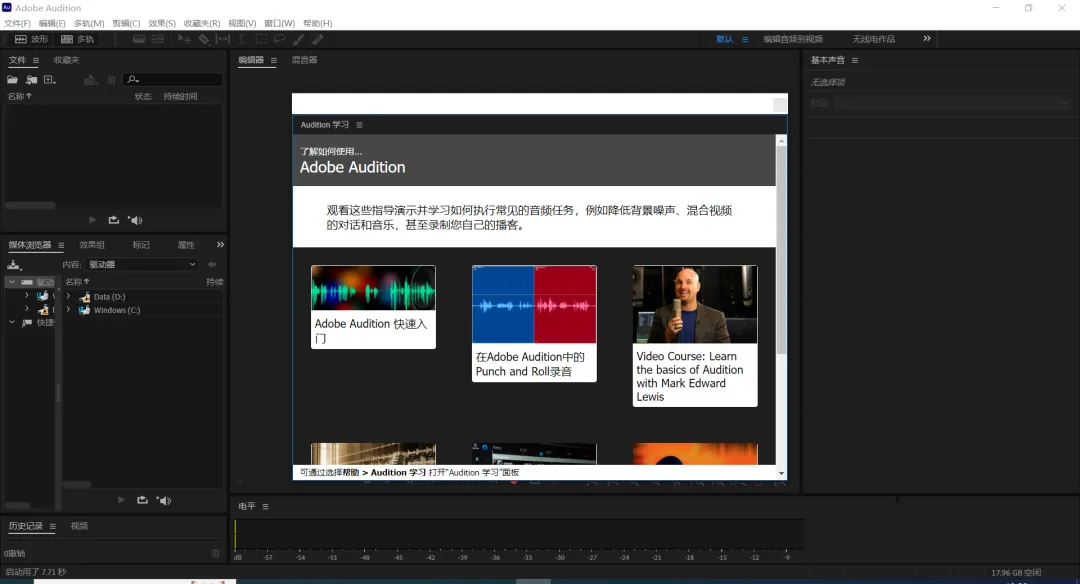Click Learn panel vertical scrollbar
Screen dimensions: 1080x584
(x=781, y=251)
